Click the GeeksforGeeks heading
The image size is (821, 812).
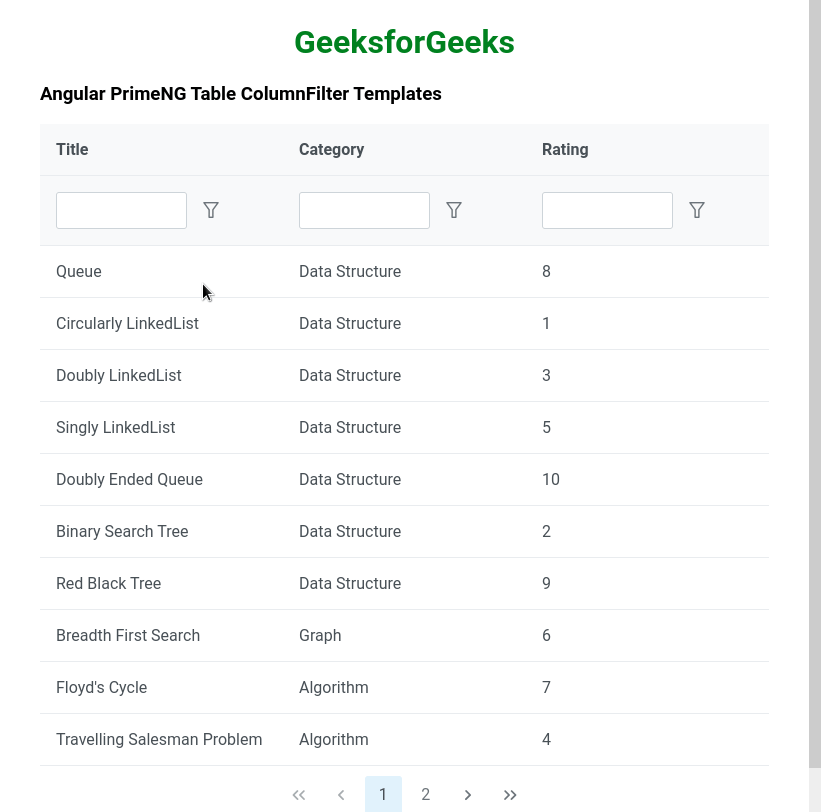point(404,43)
